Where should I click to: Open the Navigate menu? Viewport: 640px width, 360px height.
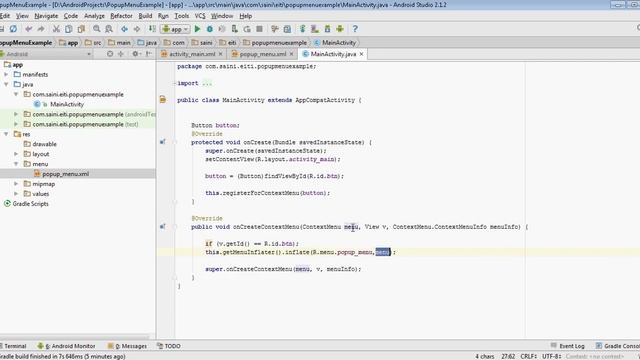[x=46, y=16]
